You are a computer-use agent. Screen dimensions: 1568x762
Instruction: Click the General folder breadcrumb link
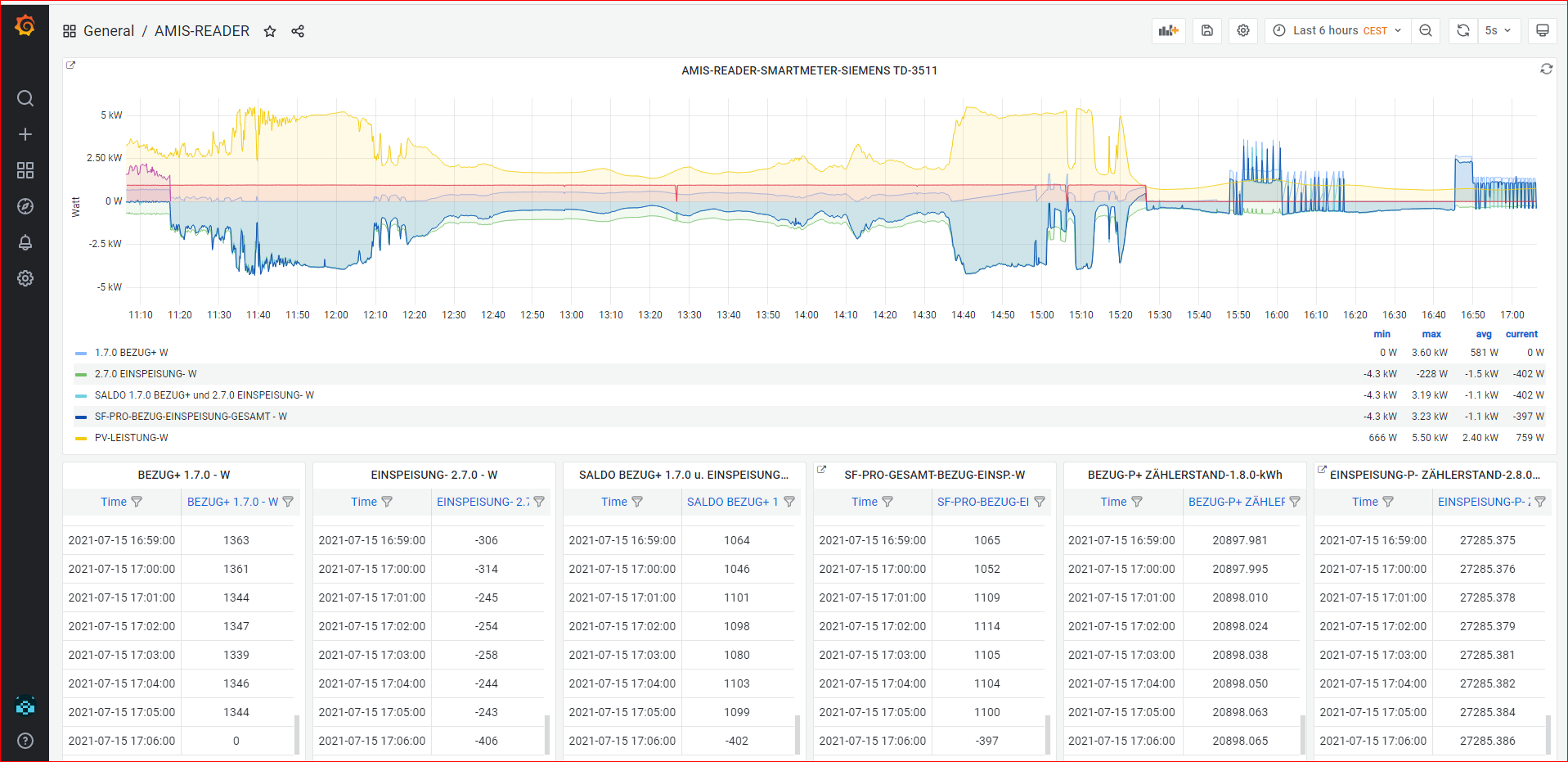(108, 31)
